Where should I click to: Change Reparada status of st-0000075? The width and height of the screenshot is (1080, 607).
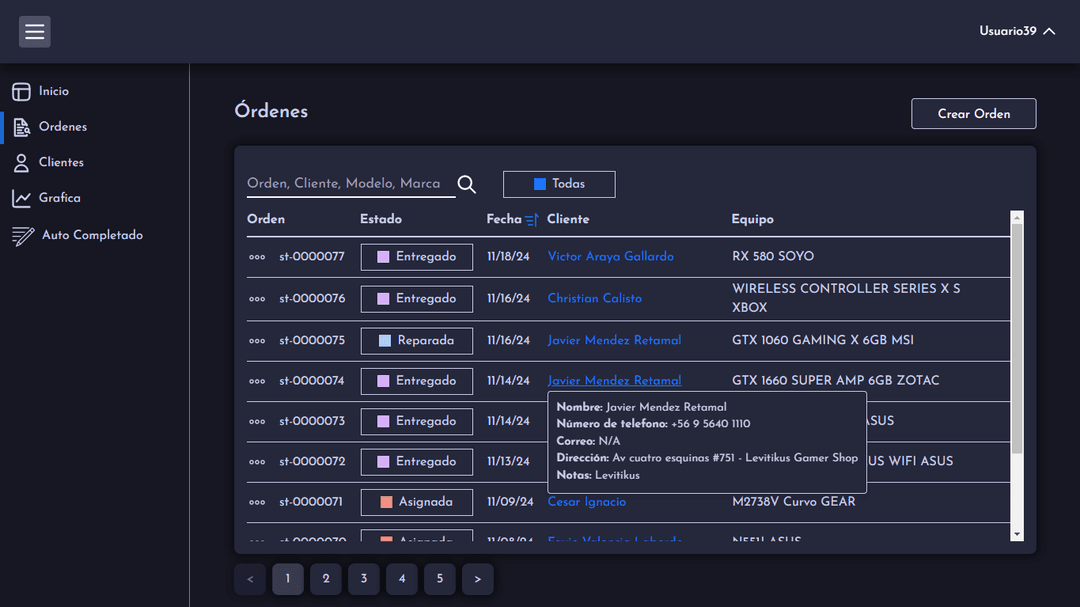[417, 341]
